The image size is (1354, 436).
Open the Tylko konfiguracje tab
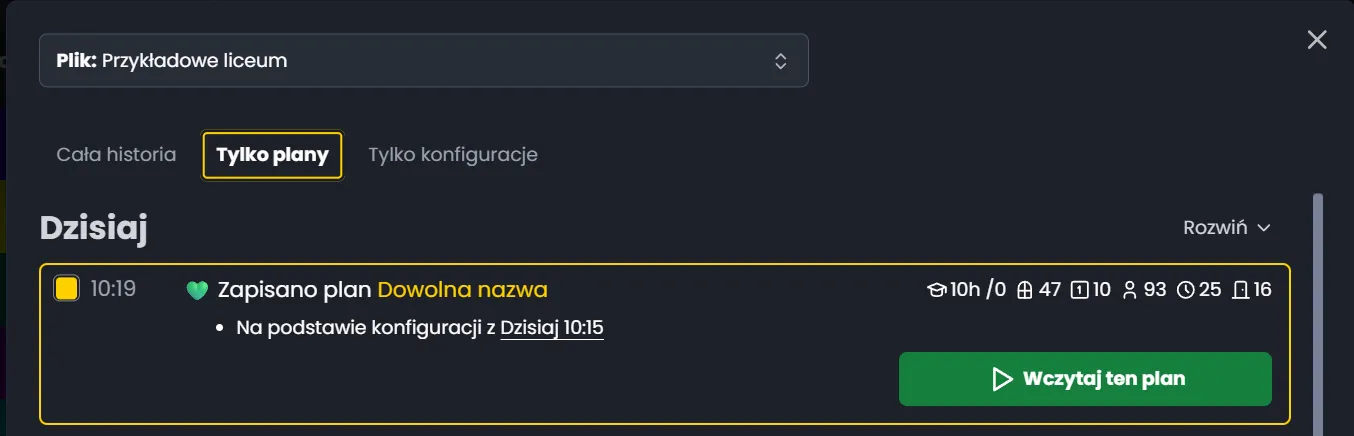(453, 155)
